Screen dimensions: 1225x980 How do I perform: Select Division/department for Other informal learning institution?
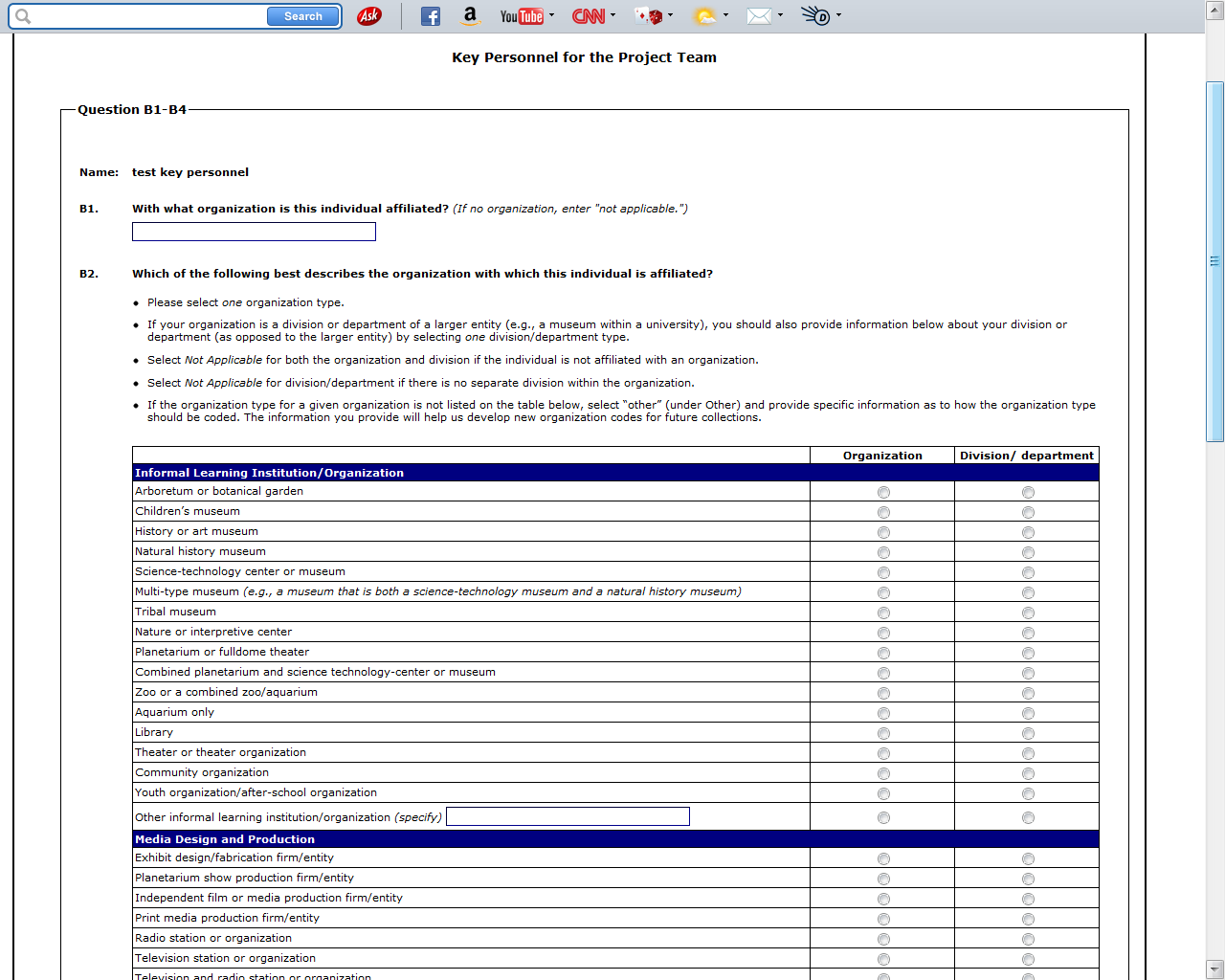coord(1028,817)
